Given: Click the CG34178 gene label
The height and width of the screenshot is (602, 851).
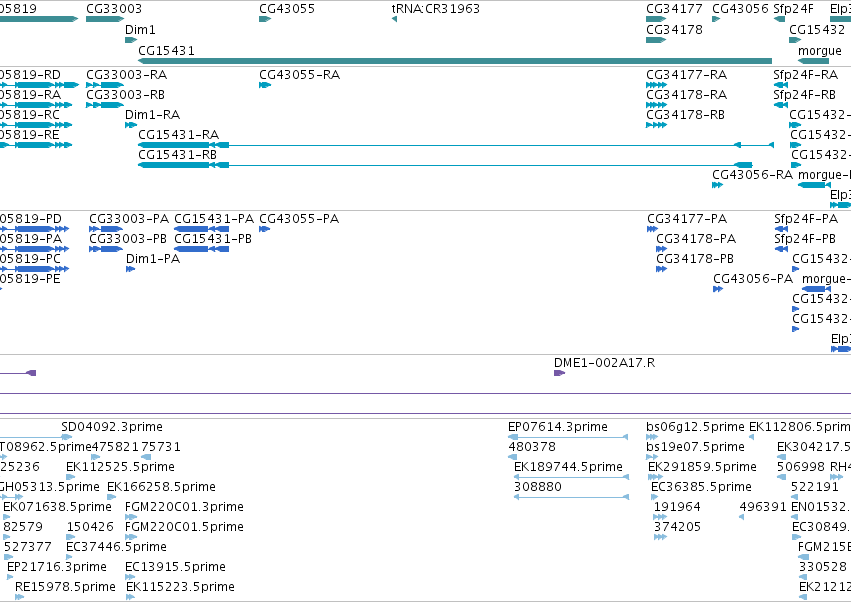Looking at the screenshot, I should coord(674,29).
